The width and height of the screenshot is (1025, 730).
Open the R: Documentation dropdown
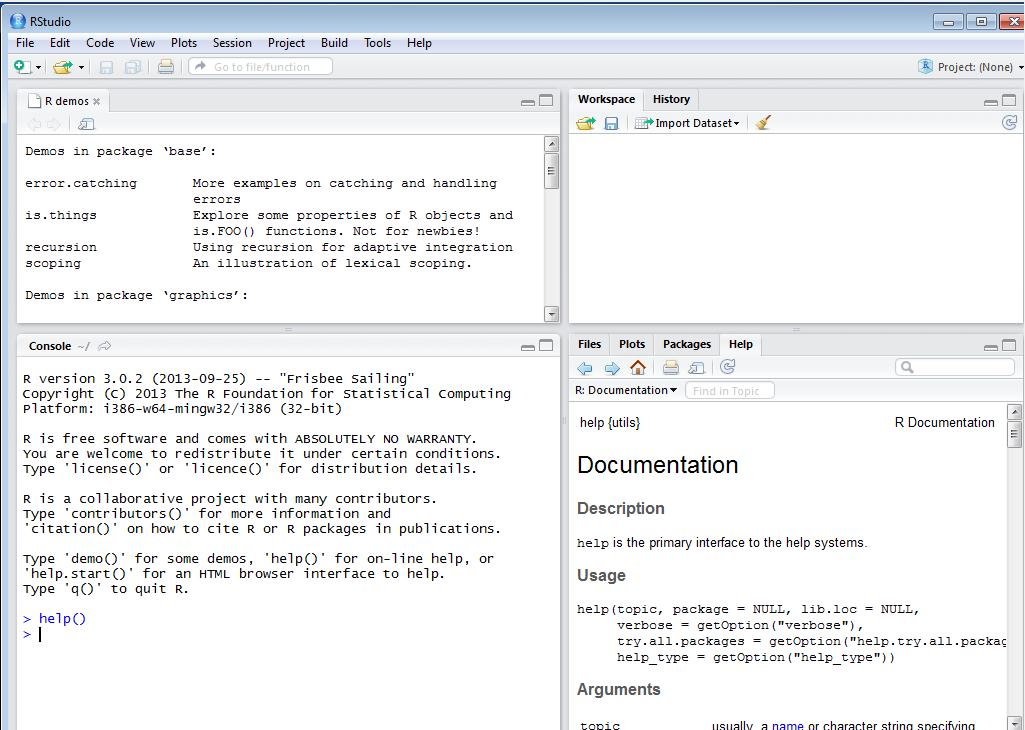click(626, 390)
